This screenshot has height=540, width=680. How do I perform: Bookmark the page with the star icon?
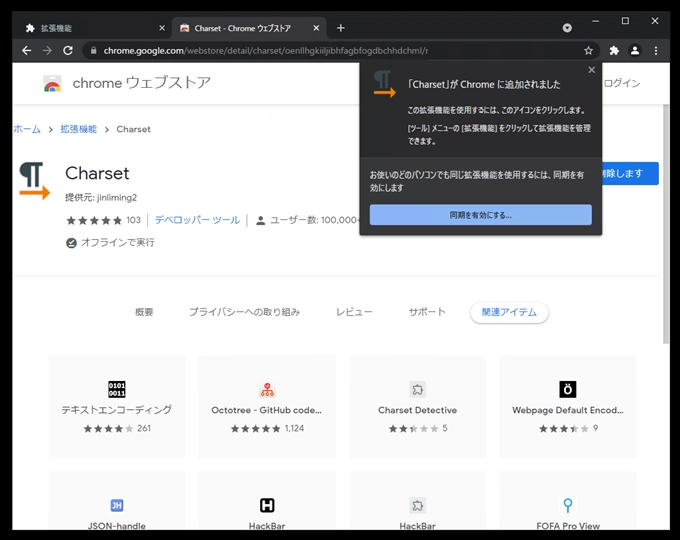coord(588,51)
